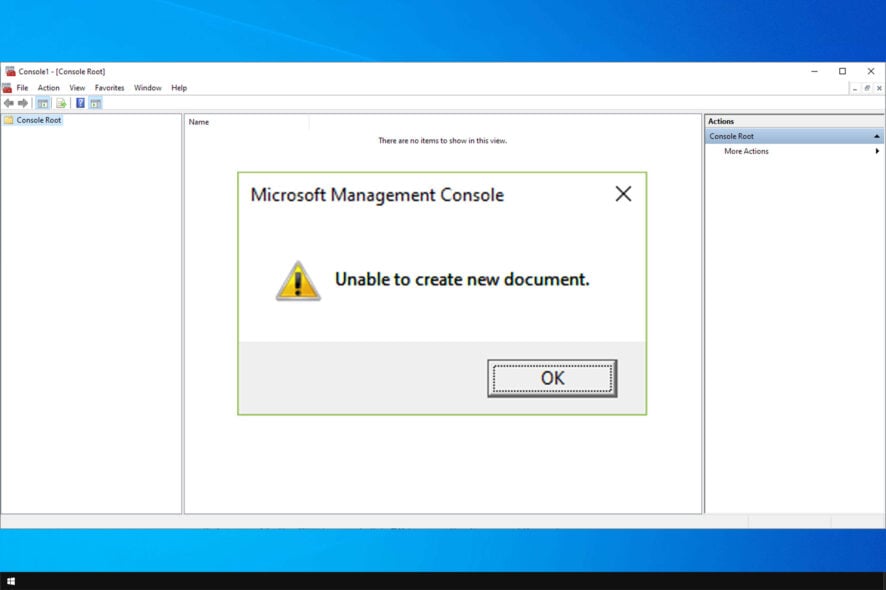Click the Forward arrow in the toolbar

click(x=23, y=103)
